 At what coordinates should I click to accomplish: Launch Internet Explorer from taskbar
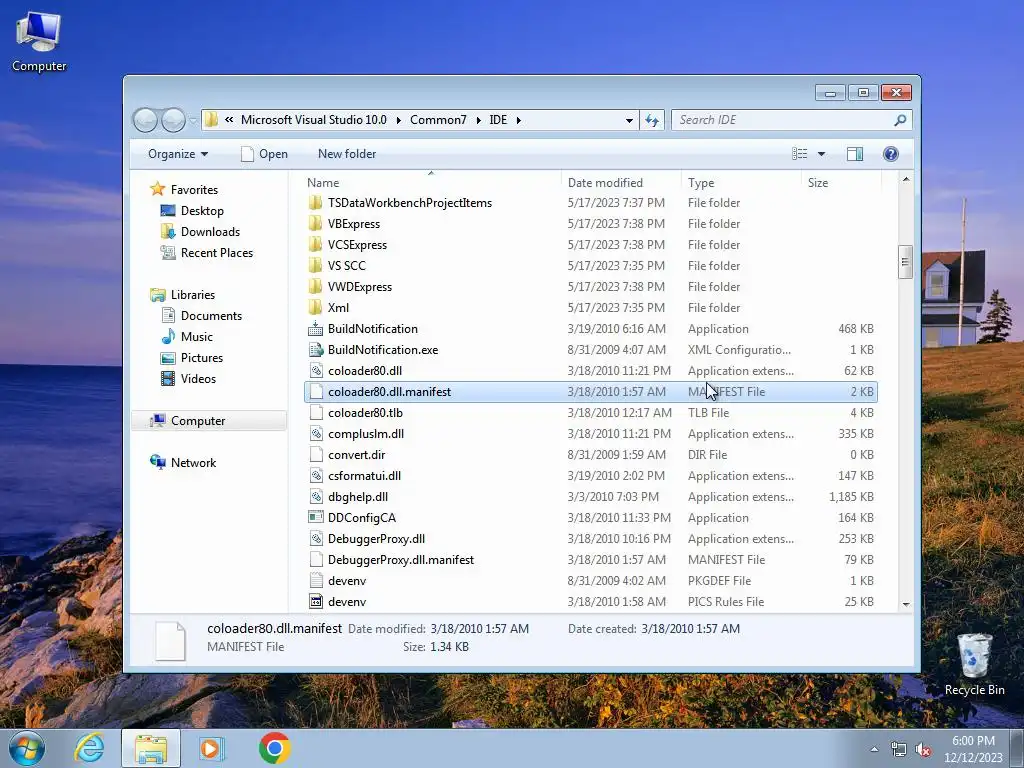point(89,748)
